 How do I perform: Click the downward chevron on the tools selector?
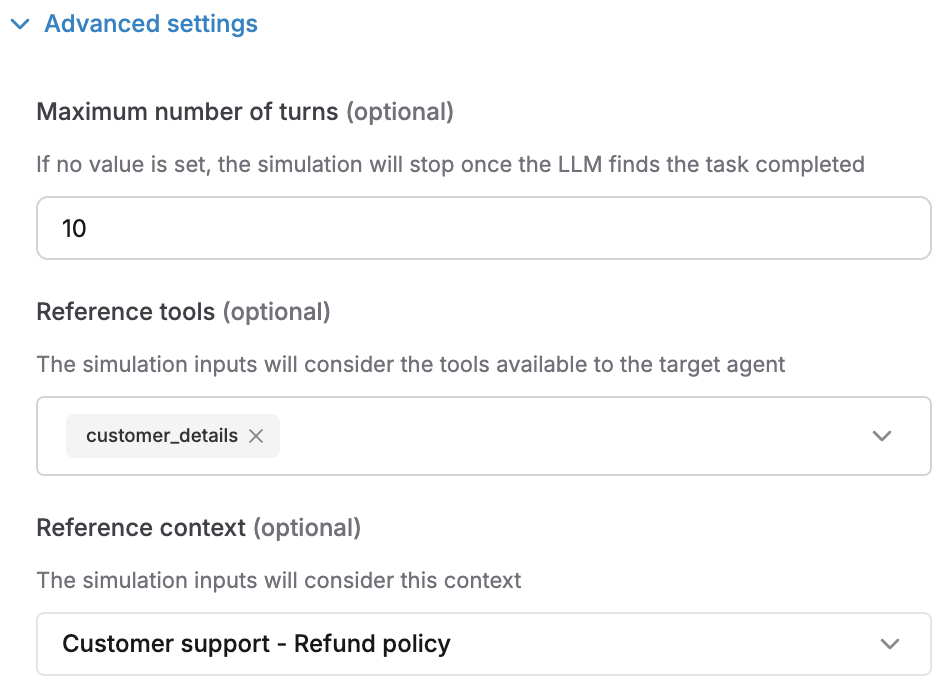(881, 436)
